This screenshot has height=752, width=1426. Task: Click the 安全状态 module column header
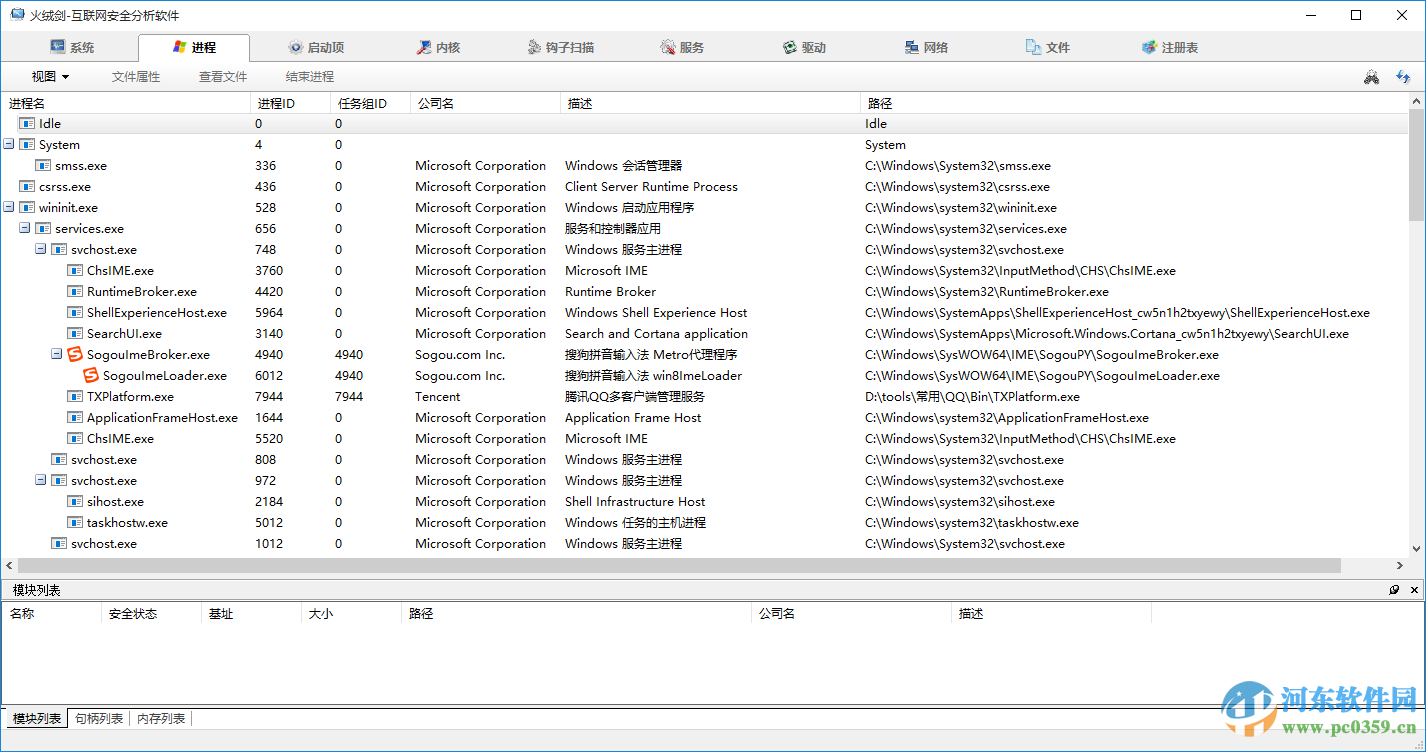tap(151, 614)
